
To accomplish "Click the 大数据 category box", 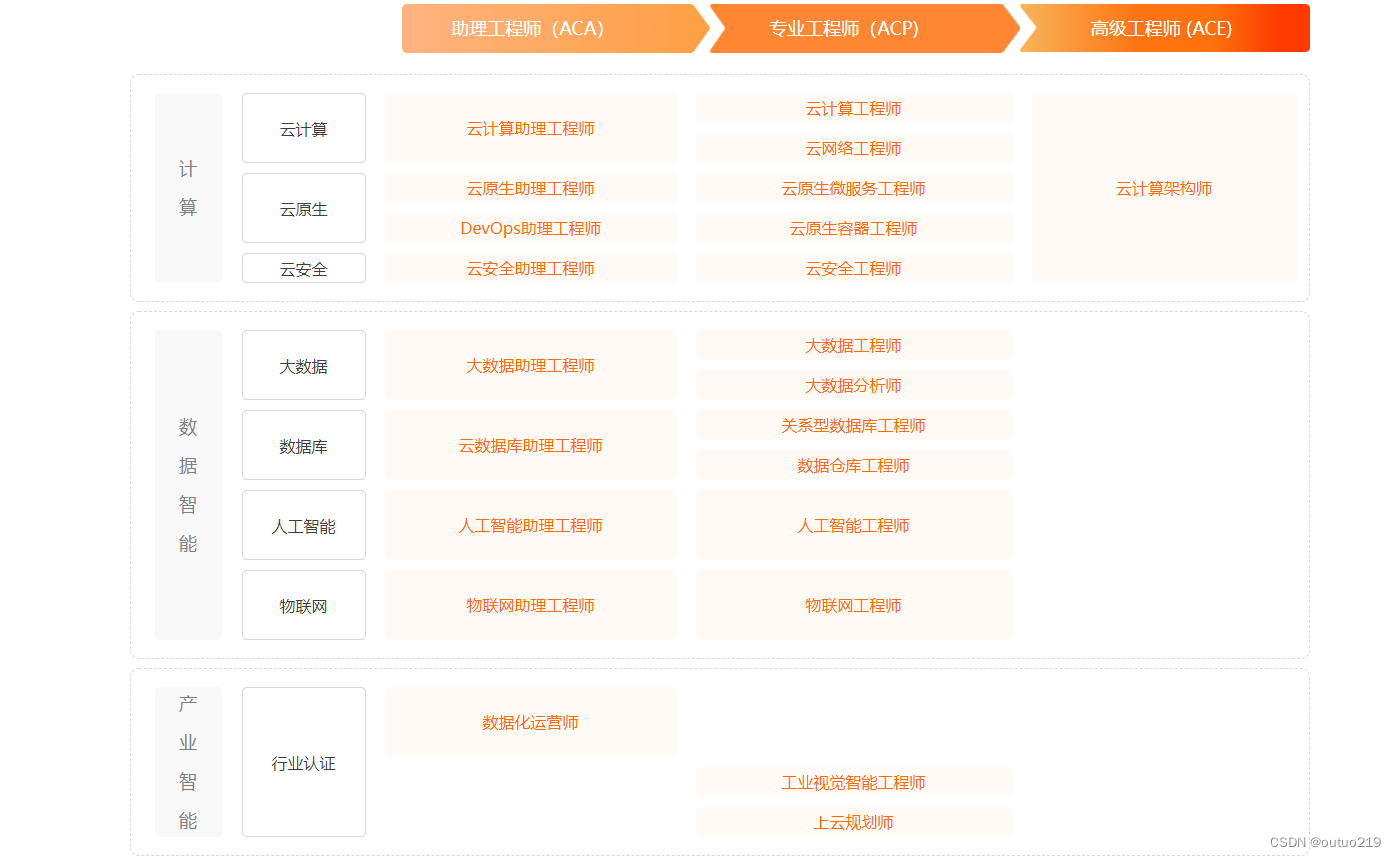I will click(x=304, y=365).
